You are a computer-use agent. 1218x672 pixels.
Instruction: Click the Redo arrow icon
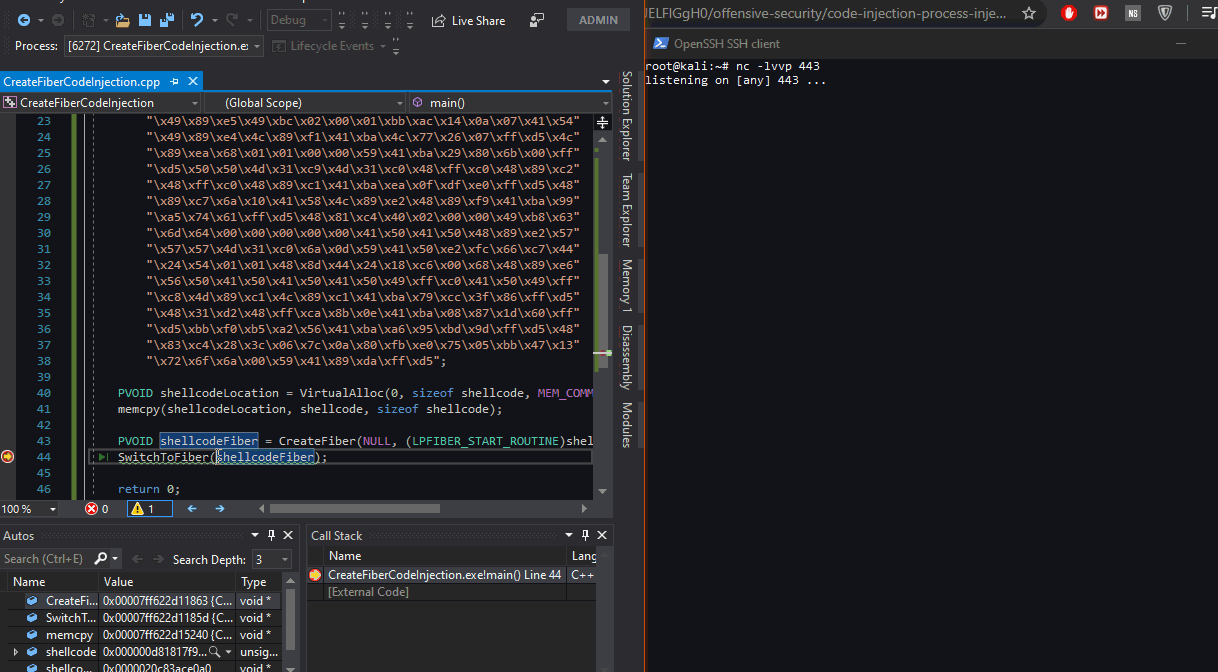point(232,20)
